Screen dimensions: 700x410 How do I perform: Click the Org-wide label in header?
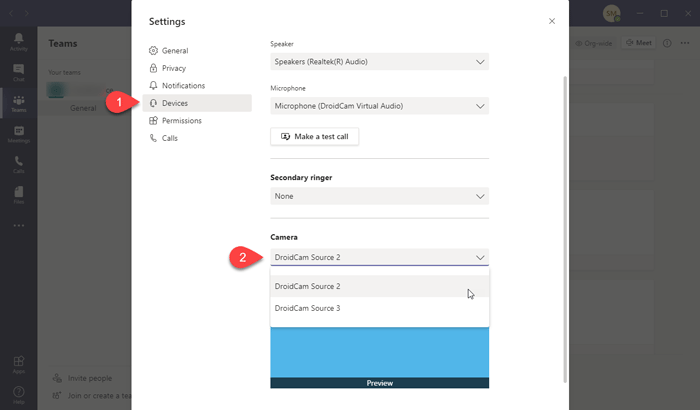coord(593,43)
